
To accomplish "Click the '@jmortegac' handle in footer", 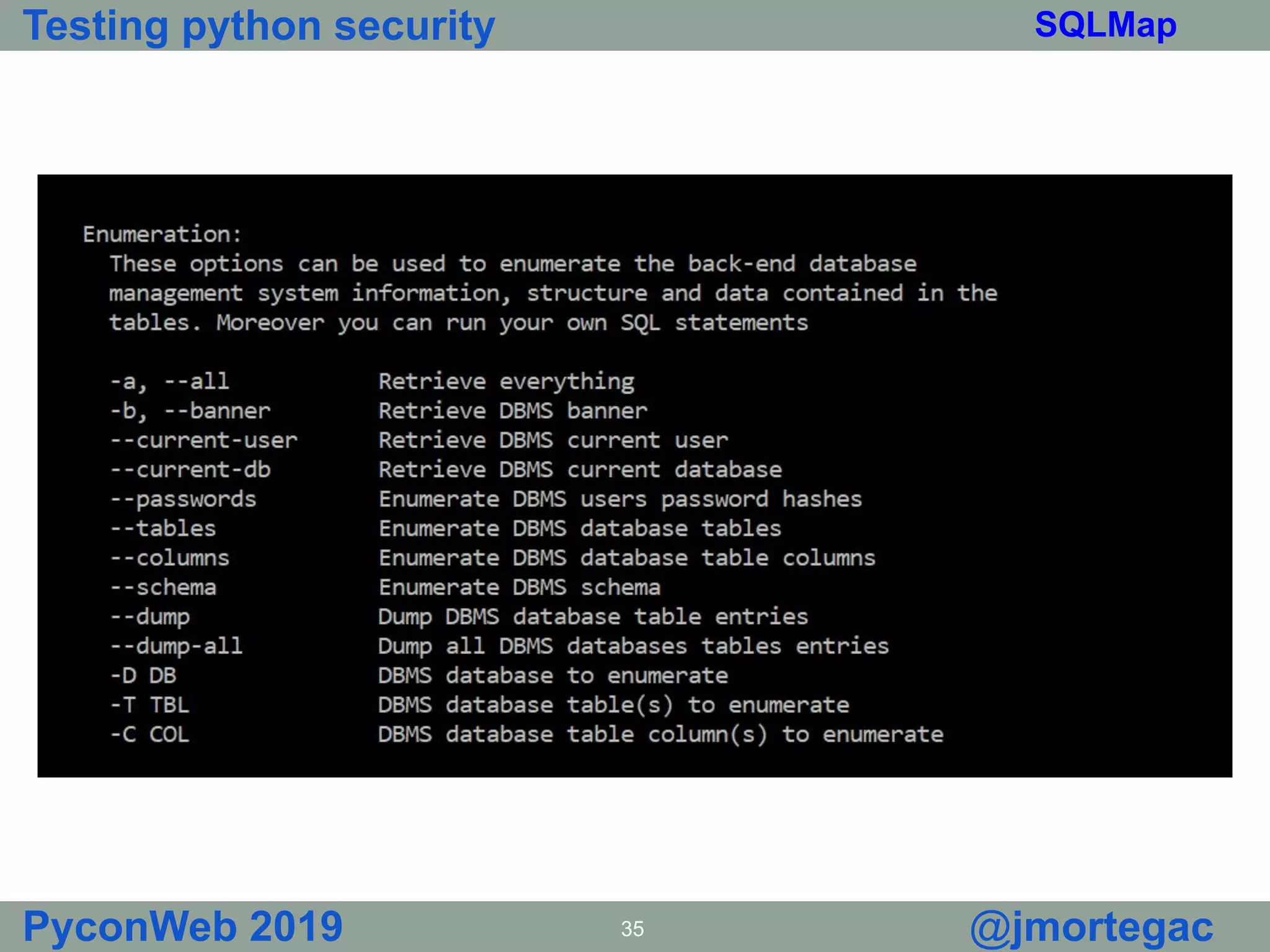I will click(x=1091, y=928).
